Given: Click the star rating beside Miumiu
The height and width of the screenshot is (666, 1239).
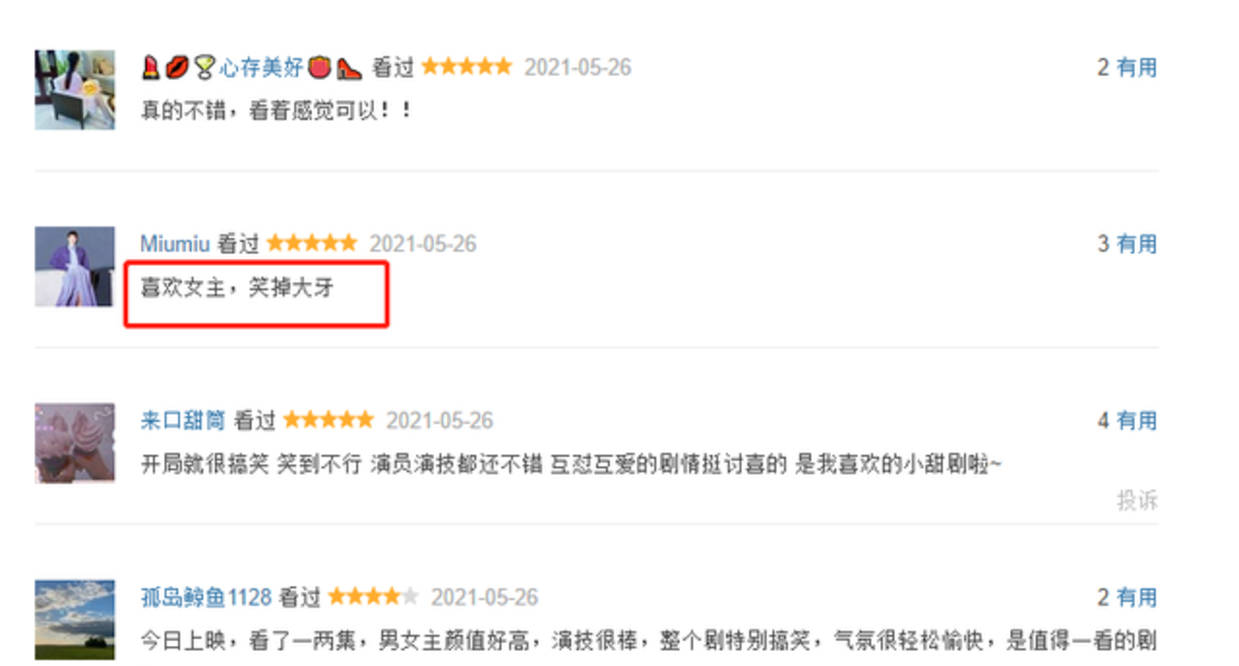Looking at the screenshot, I should pos(311,243).
